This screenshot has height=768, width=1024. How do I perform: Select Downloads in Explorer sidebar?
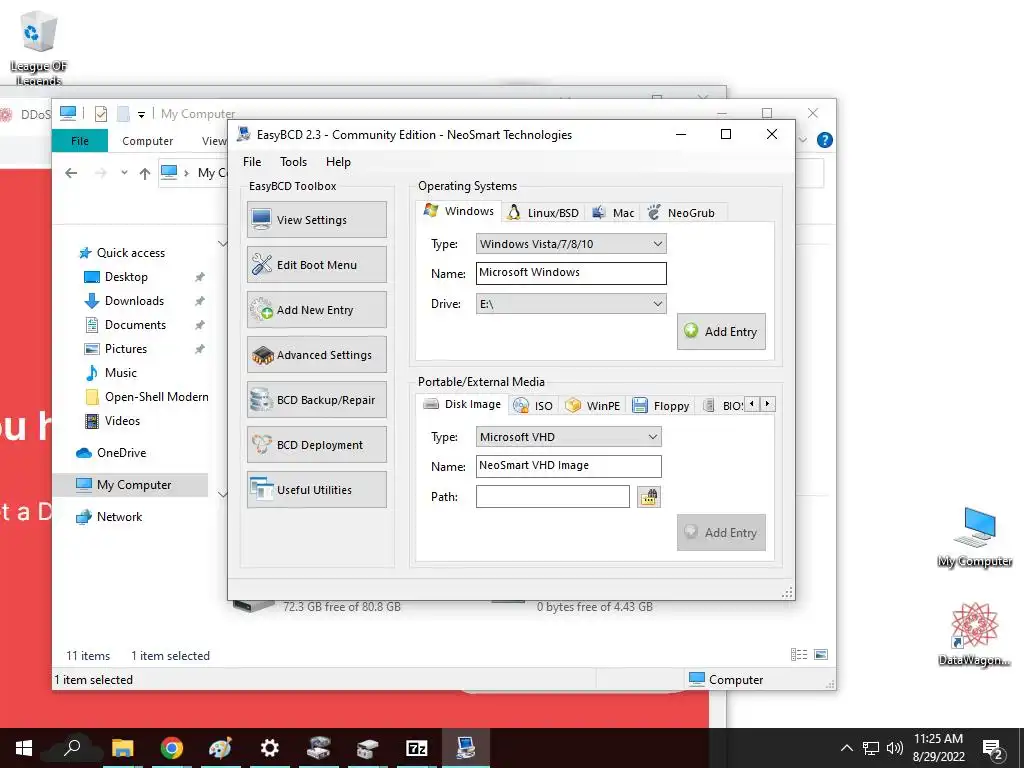coord(134,301)
